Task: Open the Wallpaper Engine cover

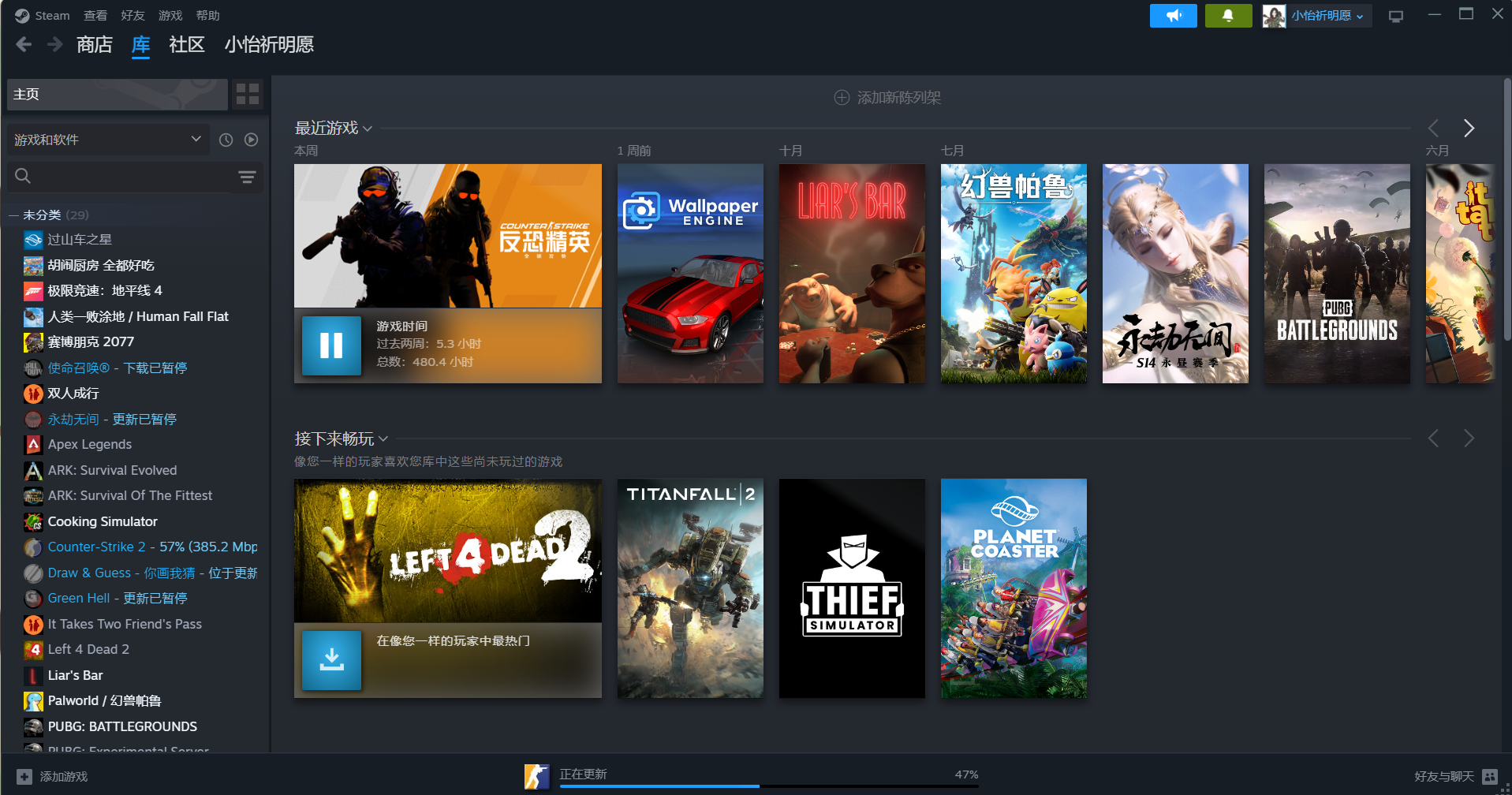Action: pyautogui.click(x=690, y=274)
